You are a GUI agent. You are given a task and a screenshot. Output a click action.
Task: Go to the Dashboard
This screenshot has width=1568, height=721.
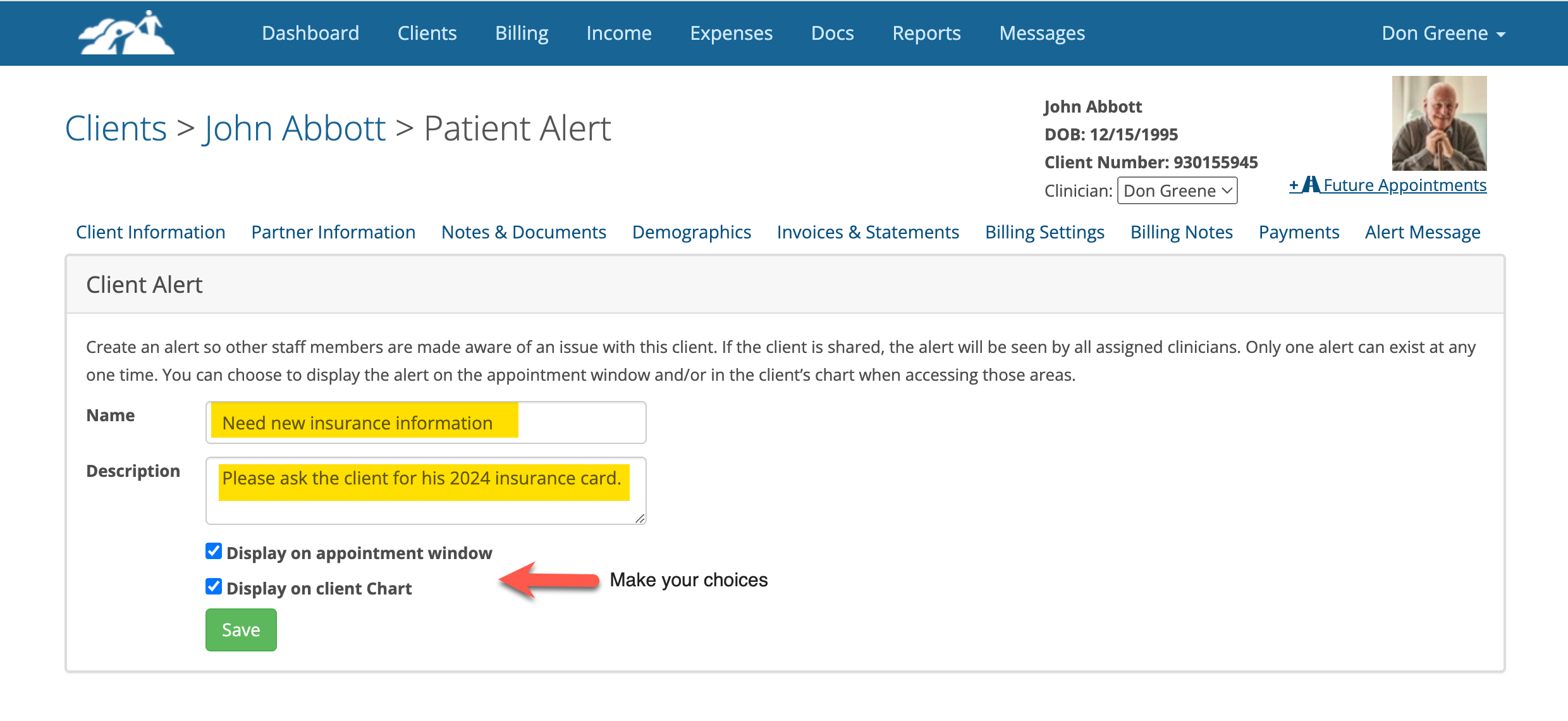point(310,33)
